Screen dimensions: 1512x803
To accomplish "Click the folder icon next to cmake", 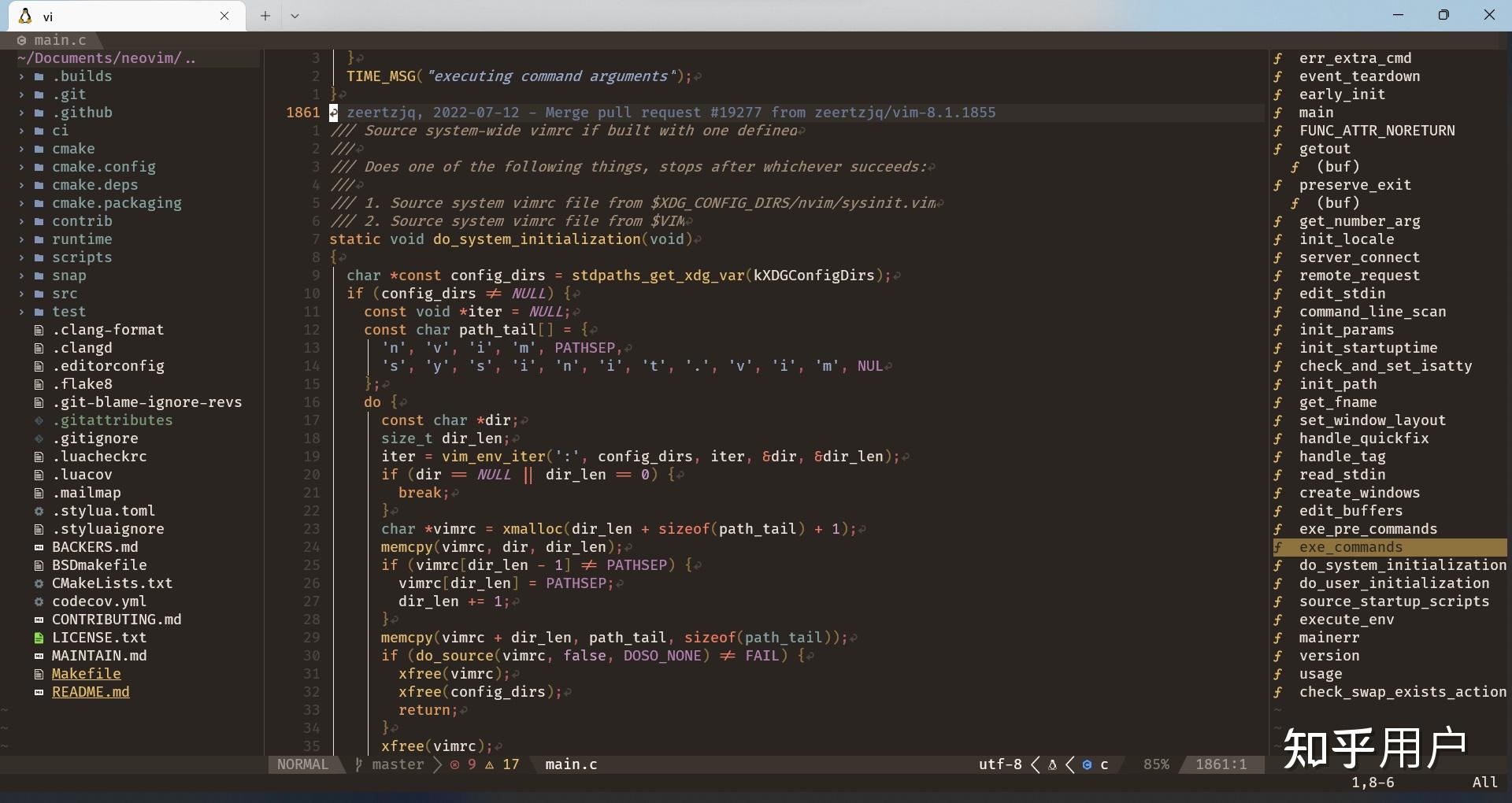I will [38, 149].
